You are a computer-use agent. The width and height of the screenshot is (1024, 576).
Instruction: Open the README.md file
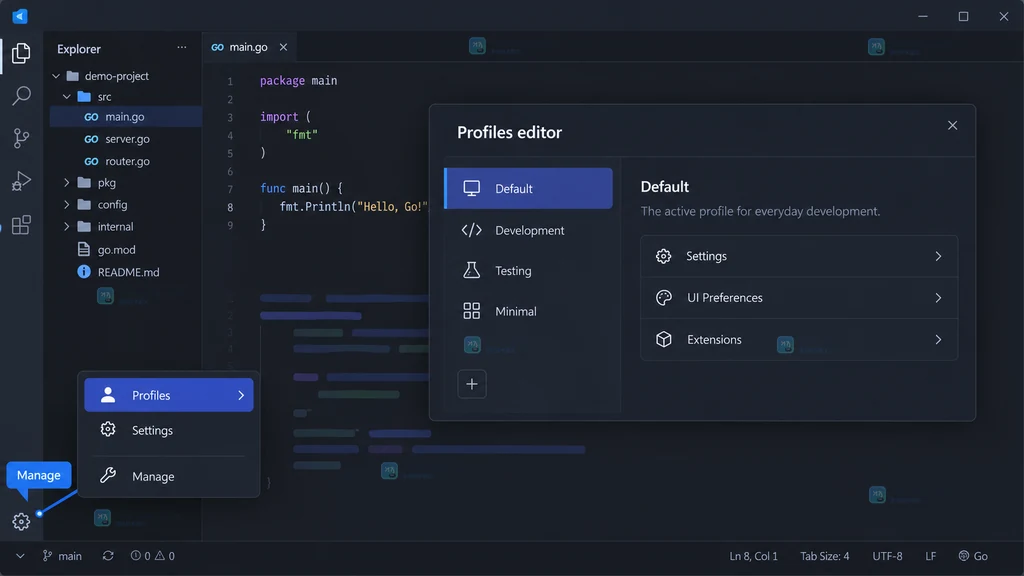point(128,272)
